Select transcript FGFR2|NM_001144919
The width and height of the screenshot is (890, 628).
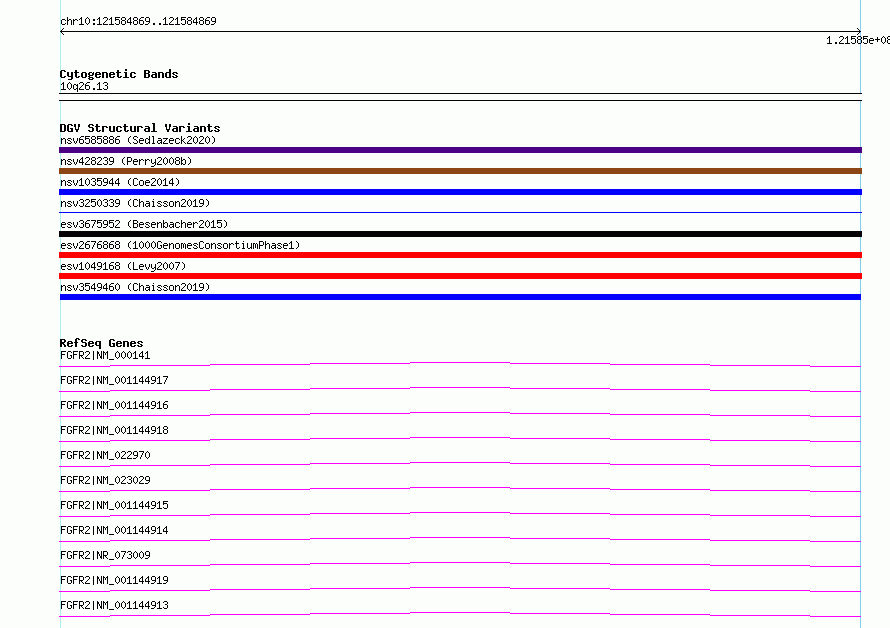coord(114,580)
